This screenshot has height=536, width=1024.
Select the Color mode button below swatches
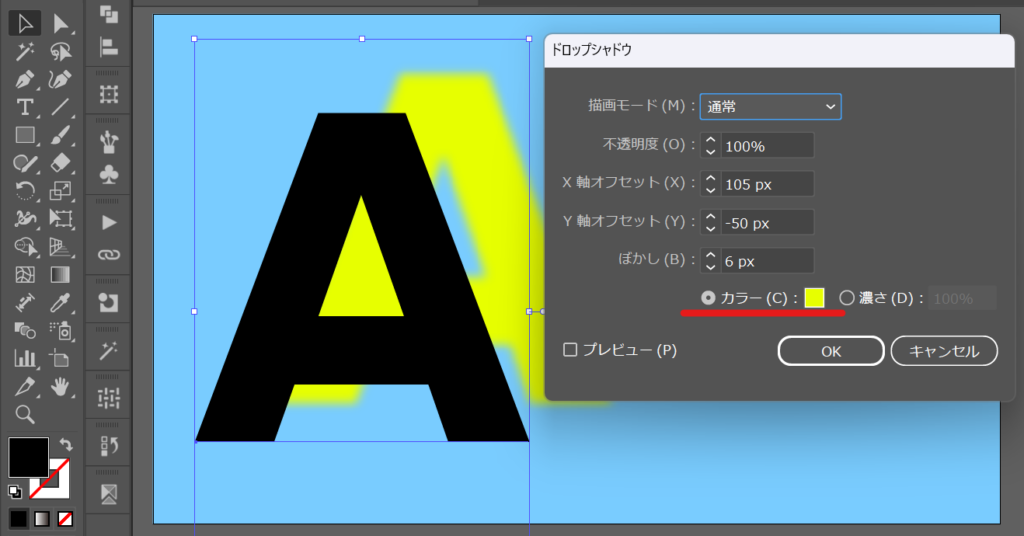coord(19,519)
